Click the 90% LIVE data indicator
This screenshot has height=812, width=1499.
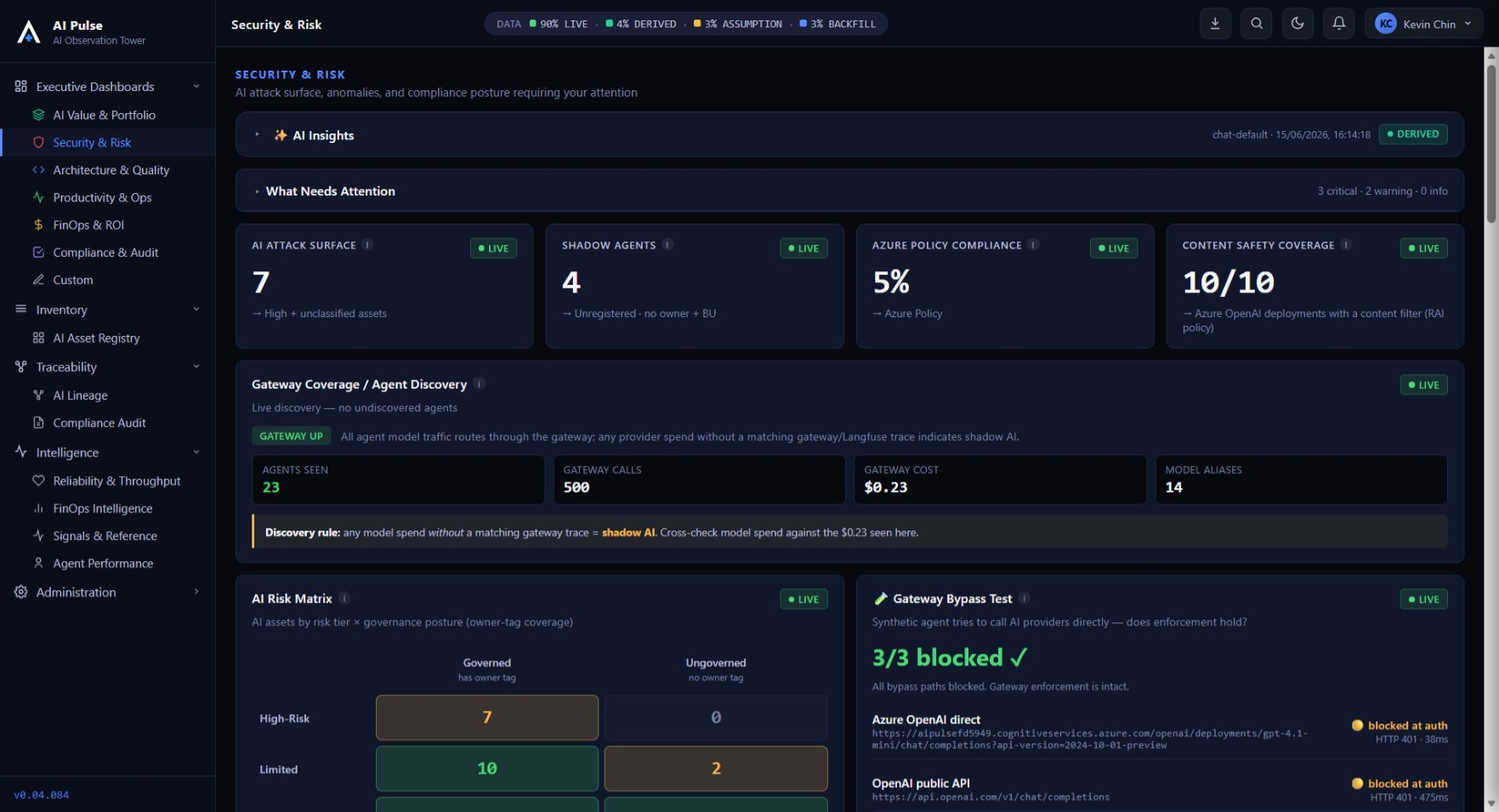point(559,24)
